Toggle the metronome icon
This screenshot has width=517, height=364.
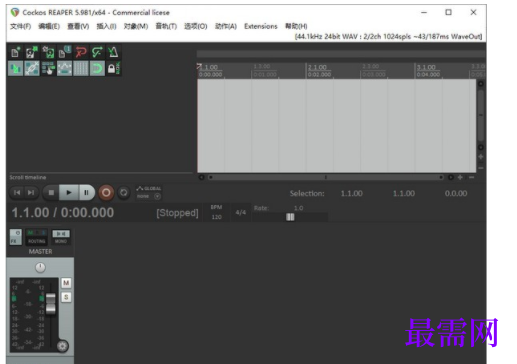(x=113, y=52)
